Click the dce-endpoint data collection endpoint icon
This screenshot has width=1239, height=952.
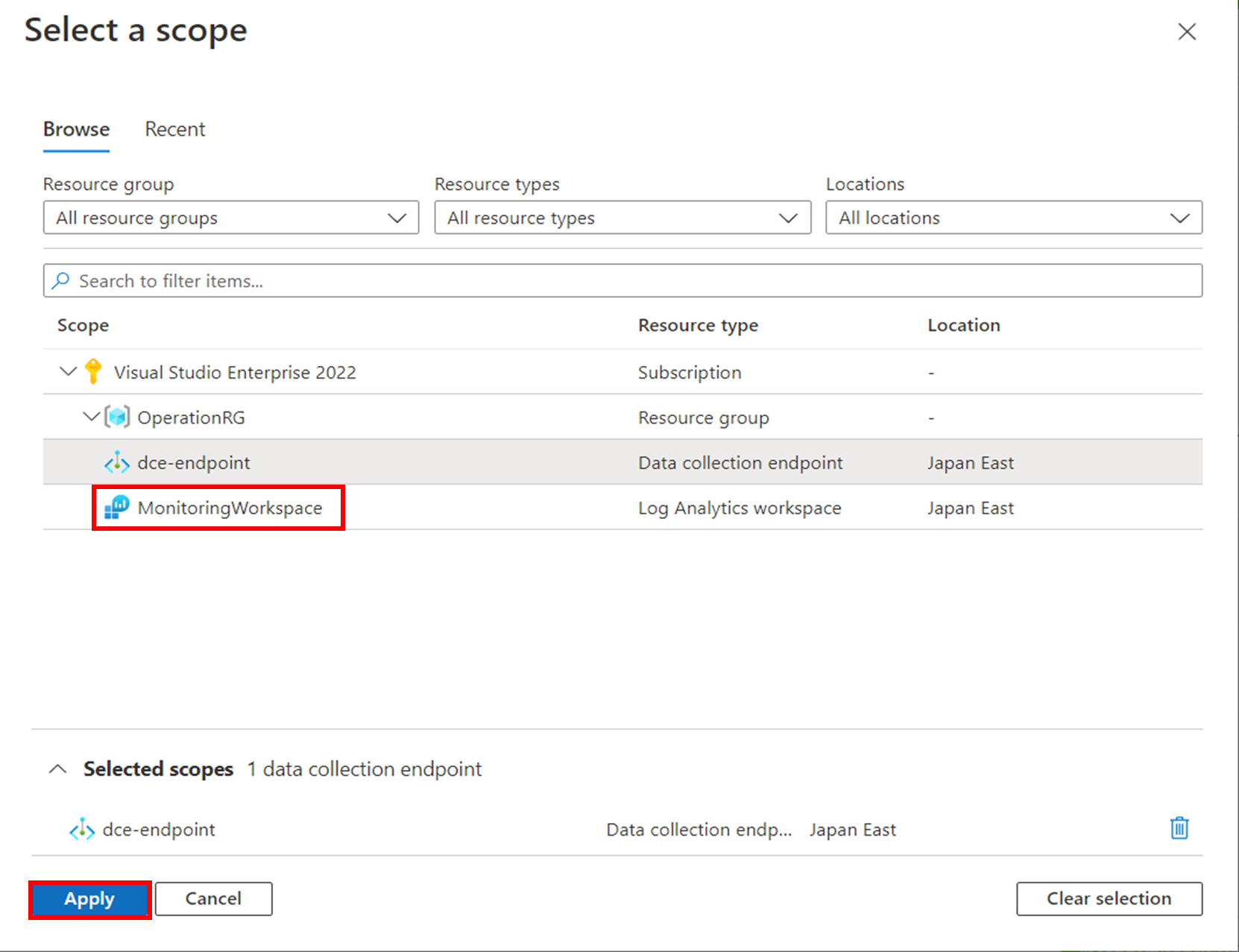(x=116, y=462)
